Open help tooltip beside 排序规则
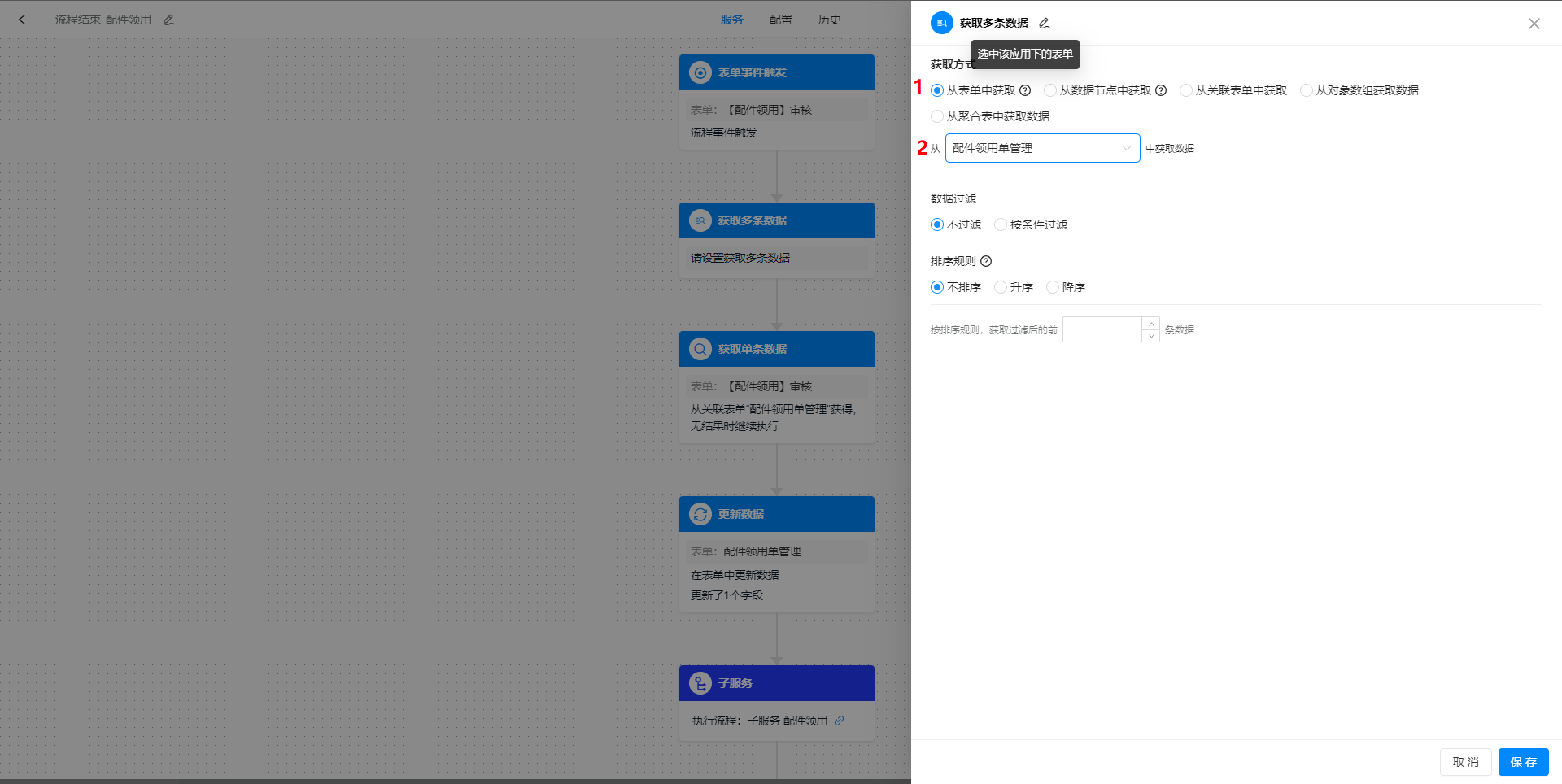 tap(985, 261)
